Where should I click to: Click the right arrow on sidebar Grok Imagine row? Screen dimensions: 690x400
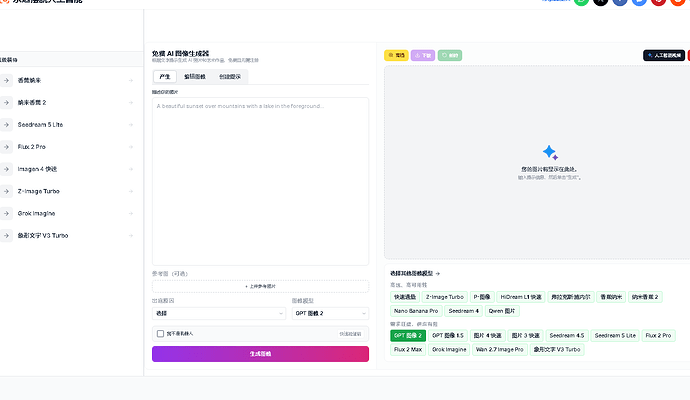click(131, 213)
